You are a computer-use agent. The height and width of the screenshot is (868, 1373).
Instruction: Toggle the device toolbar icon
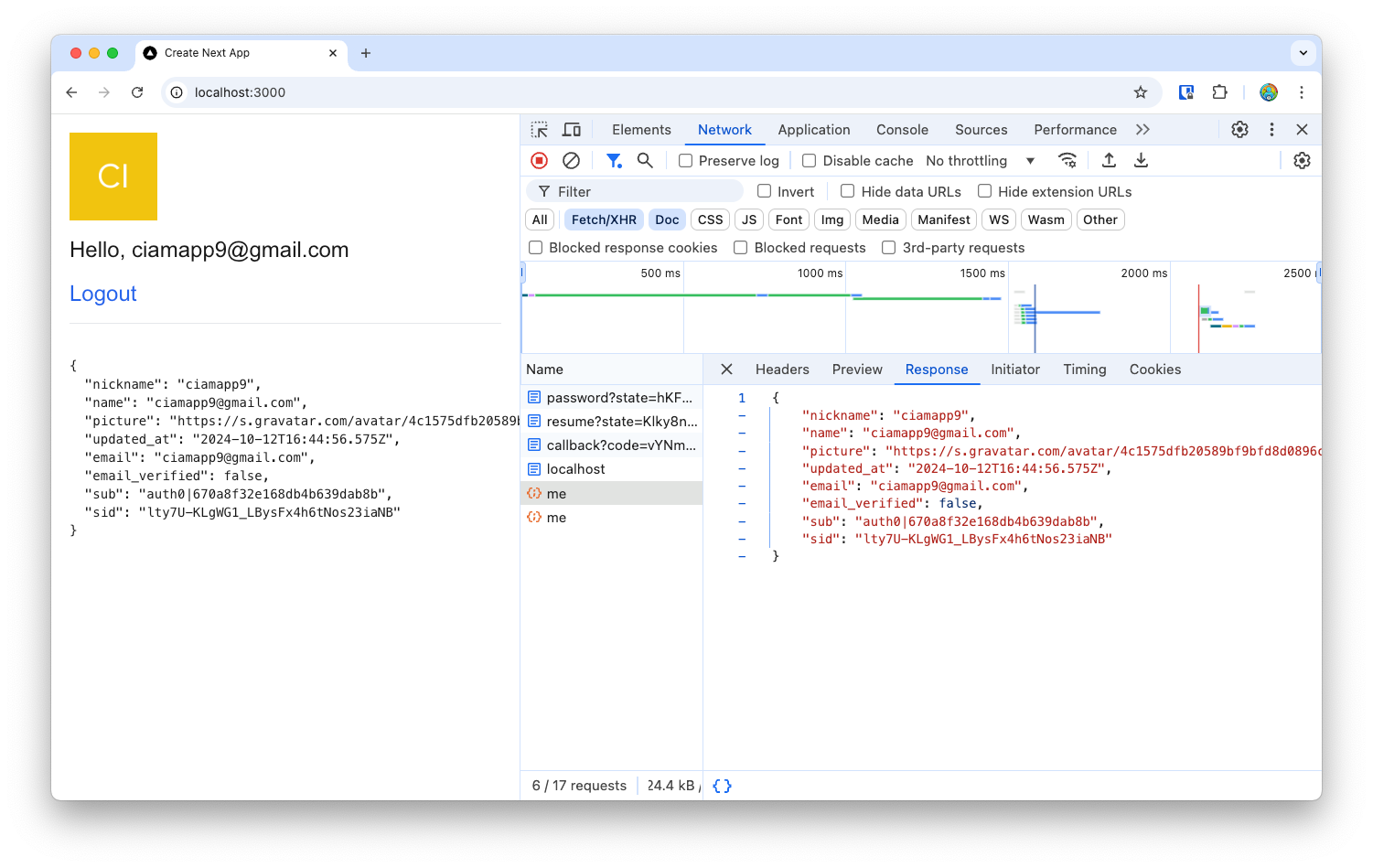click(572, 130)
